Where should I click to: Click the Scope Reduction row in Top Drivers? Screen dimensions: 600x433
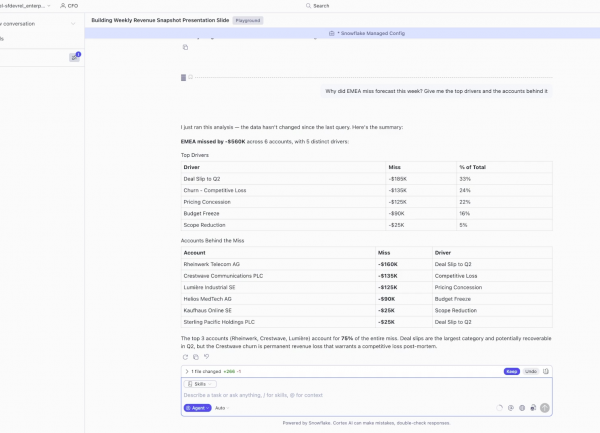[x=367, y=225]
